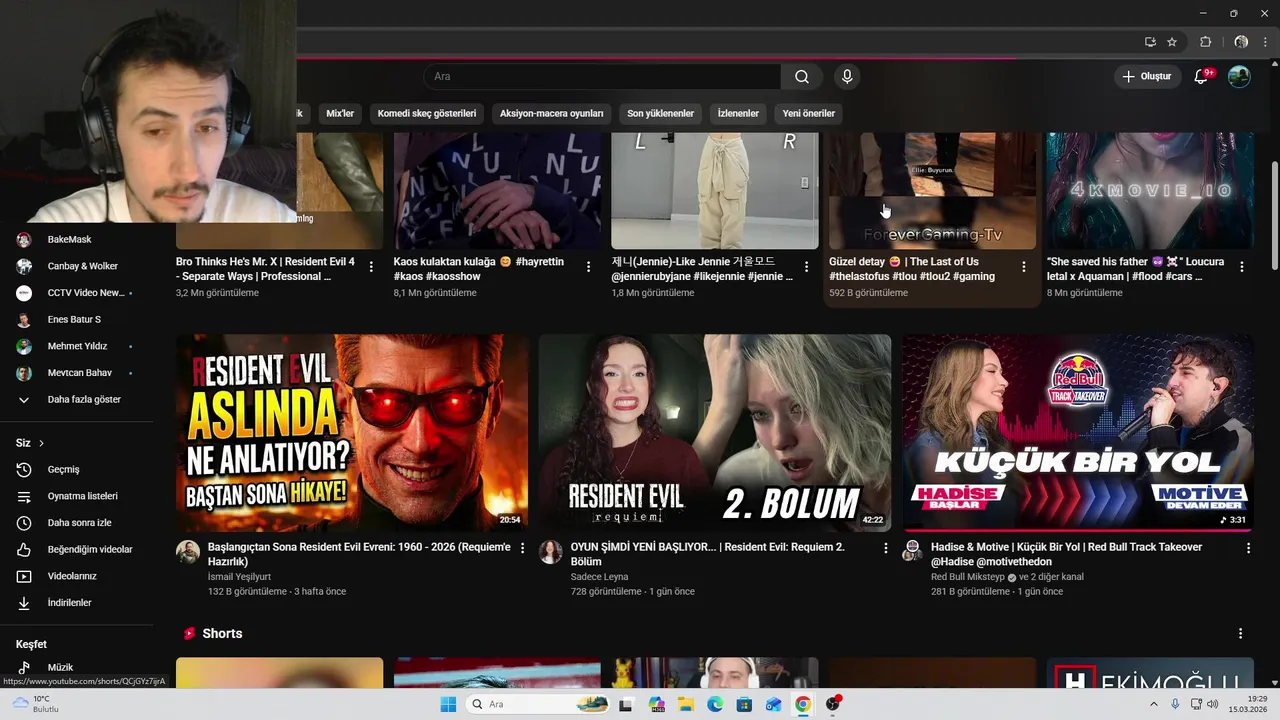The image size is (1280, 720).
Task: Select the İzlenenler chip
Action: coord(738,113)
